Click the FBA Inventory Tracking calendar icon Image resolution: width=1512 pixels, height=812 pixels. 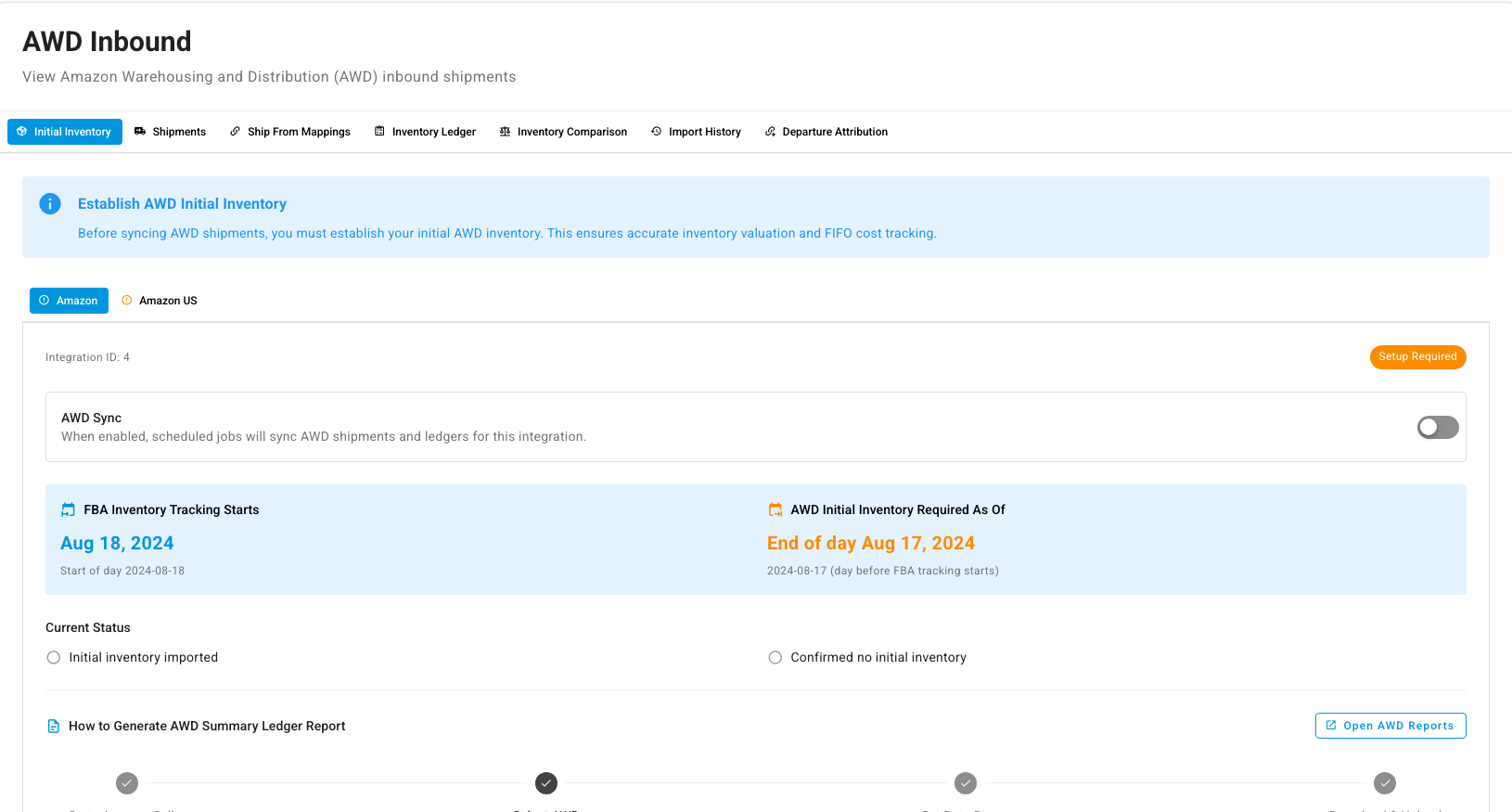pyautogui.click(x=68, y=509)
